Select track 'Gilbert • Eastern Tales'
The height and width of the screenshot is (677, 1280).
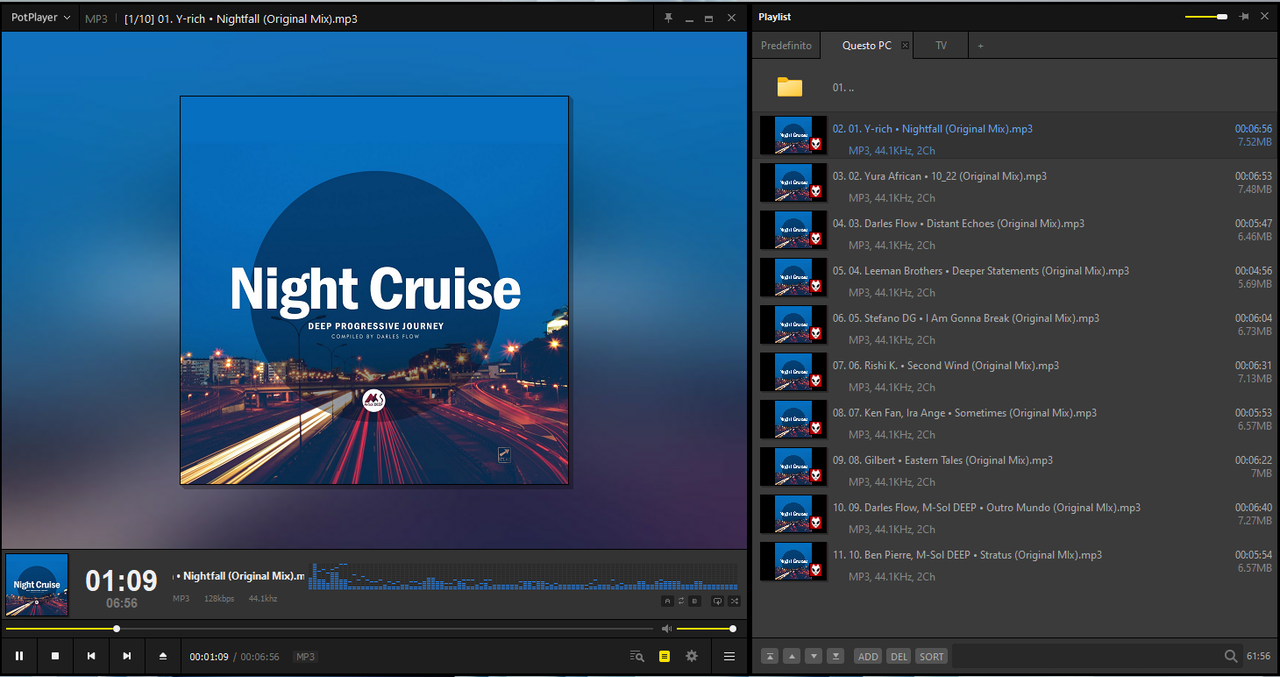pos(1016,467)
